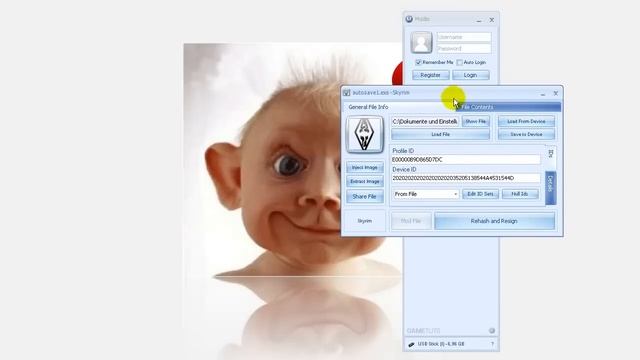Click the Password input field
The width and height of the screenshot is (640, 360).
(x=464, y=49)
